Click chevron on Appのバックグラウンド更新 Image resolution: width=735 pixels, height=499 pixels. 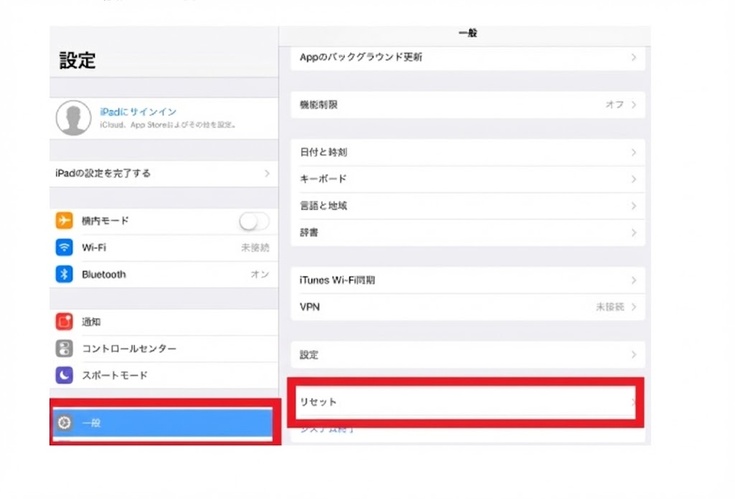[634, 57]
